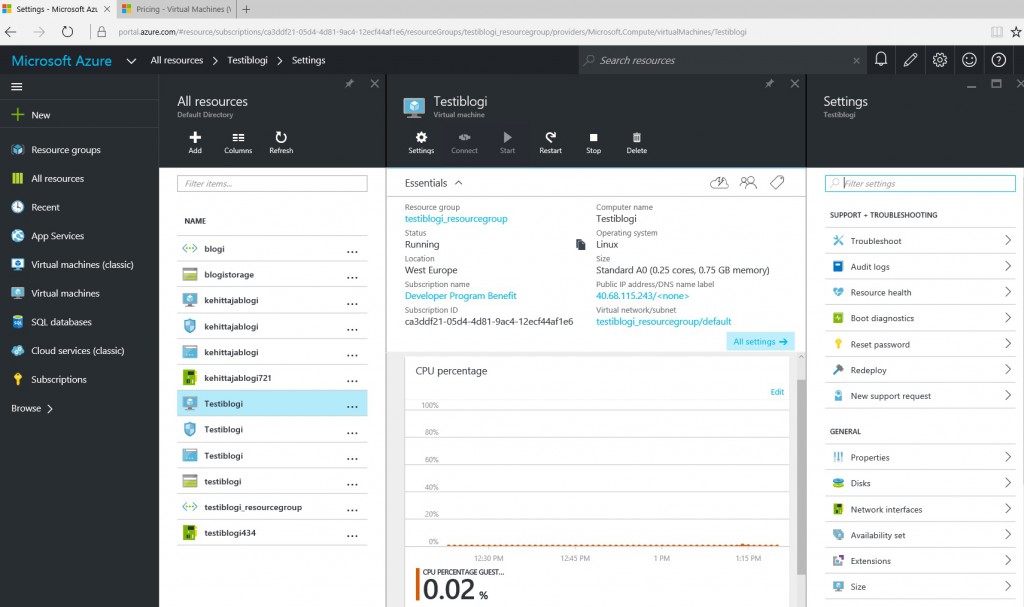
Task: Click browser Refresh button
Action: (67, 31)
